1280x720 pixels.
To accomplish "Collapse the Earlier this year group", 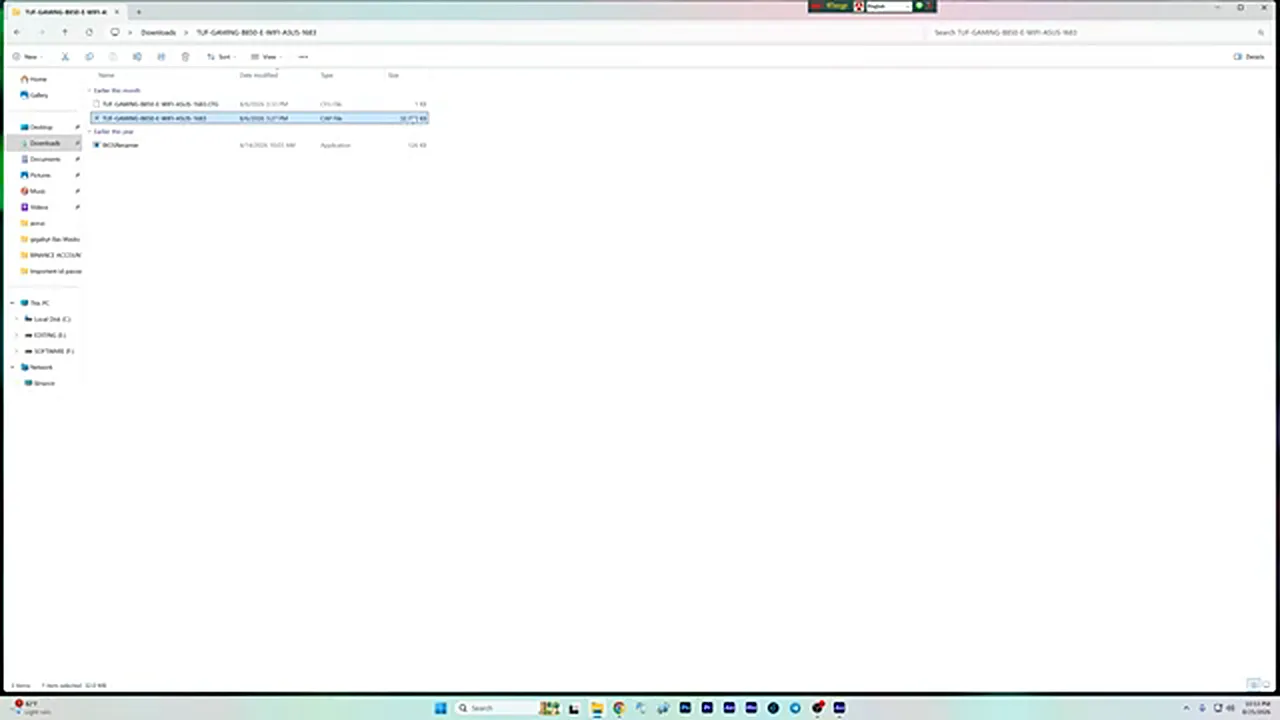I will coord(90,132).
